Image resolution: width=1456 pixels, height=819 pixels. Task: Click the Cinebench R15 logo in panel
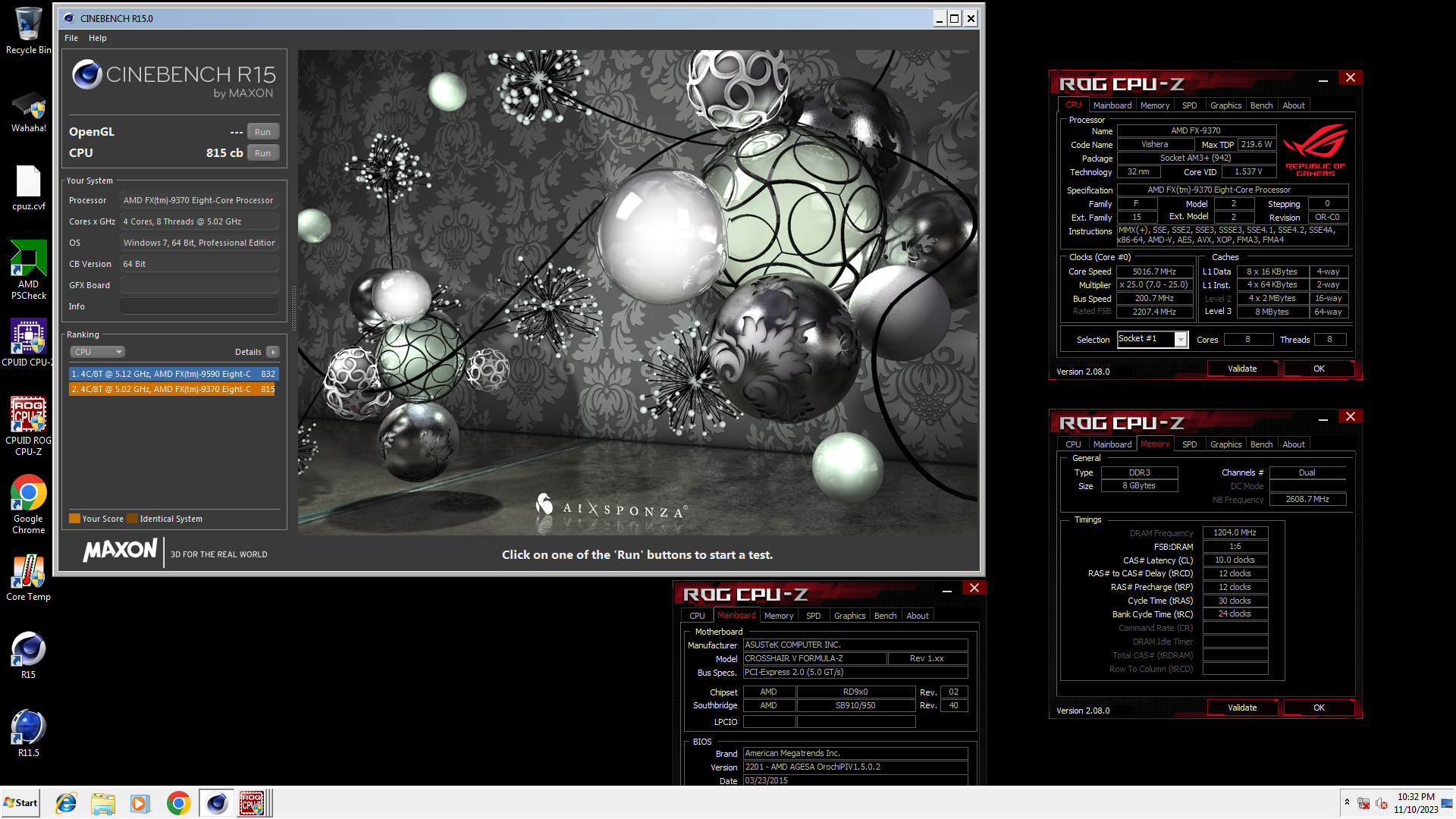click(174, 79)
